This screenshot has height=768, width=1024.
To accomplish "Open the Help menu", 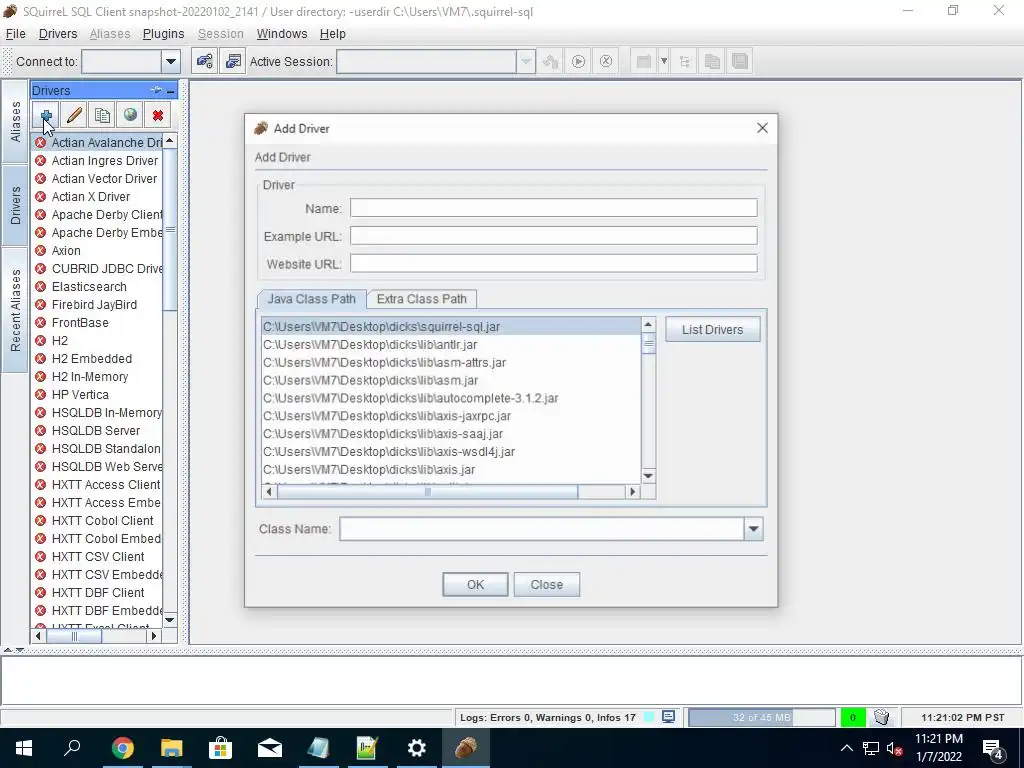I will pyautogui.click(x=332, y=34).
